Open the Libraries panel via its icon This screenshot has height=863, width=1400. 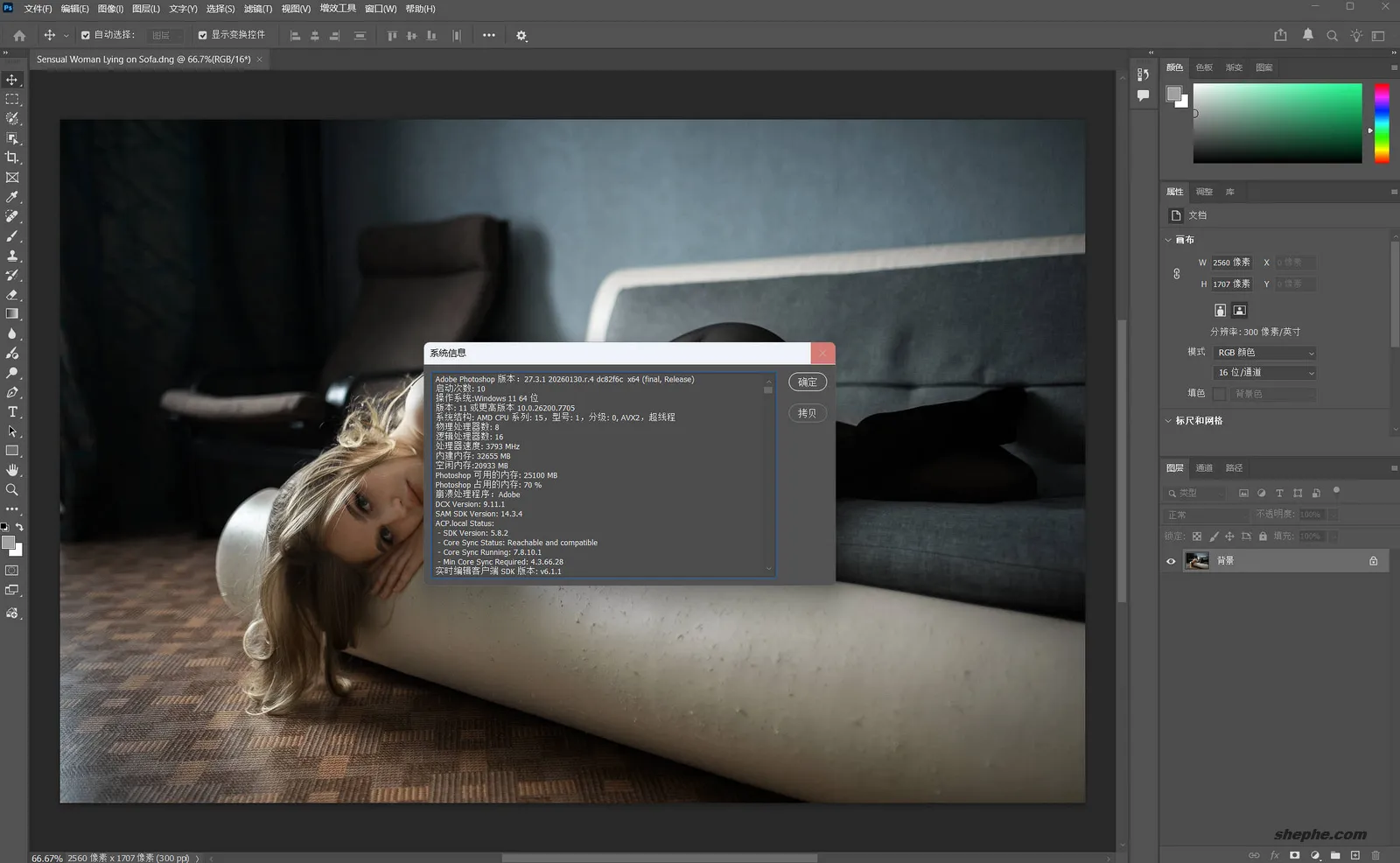coord(1230,191)
